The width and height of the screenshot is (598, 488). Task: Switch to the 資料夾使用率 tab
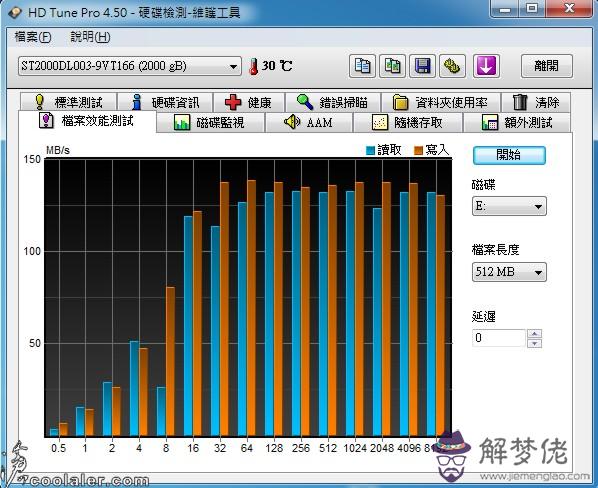(x=441, y=102)
